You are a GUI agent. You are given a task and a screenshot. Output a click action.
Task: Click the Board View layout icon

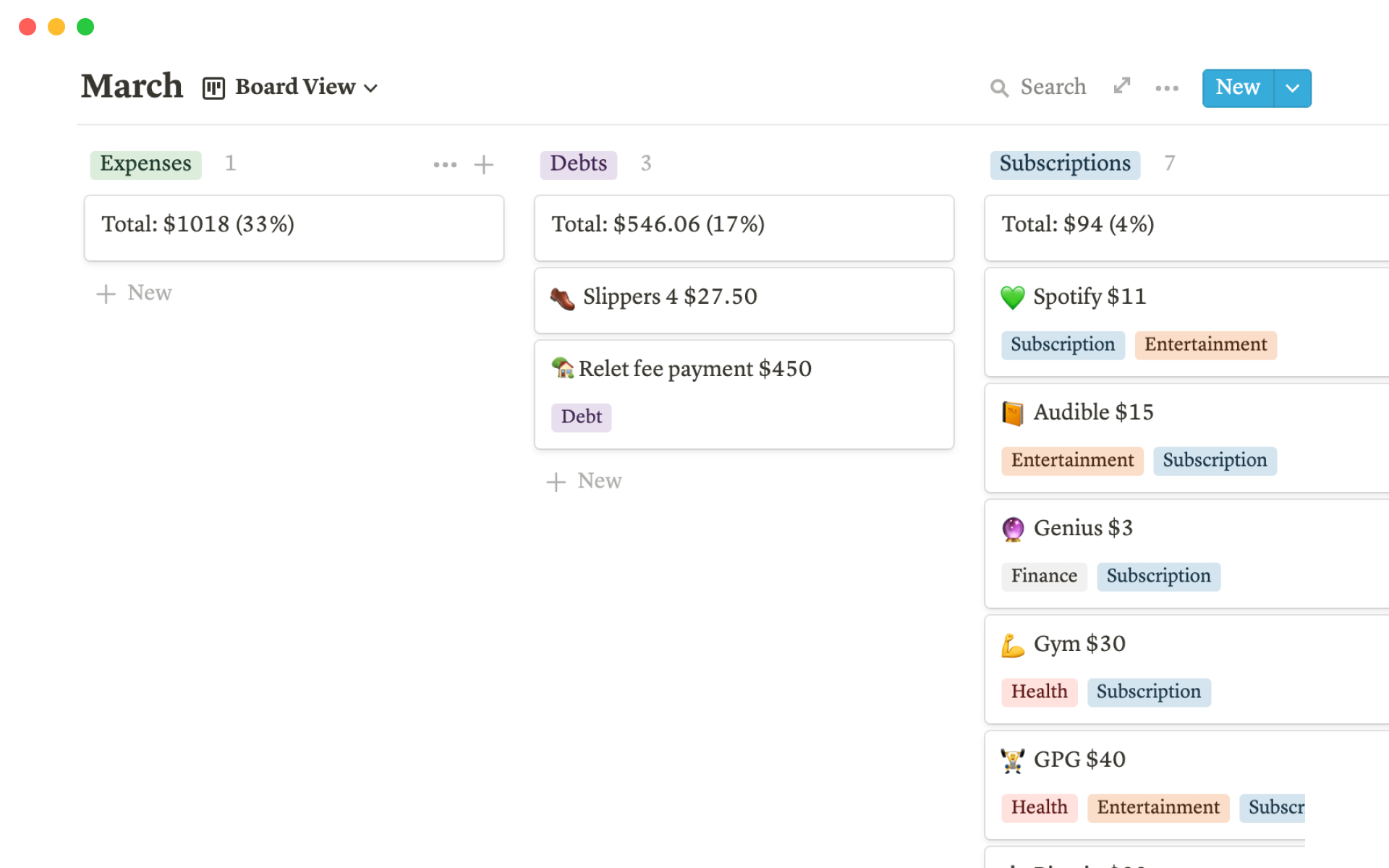(x=213, y=88)
